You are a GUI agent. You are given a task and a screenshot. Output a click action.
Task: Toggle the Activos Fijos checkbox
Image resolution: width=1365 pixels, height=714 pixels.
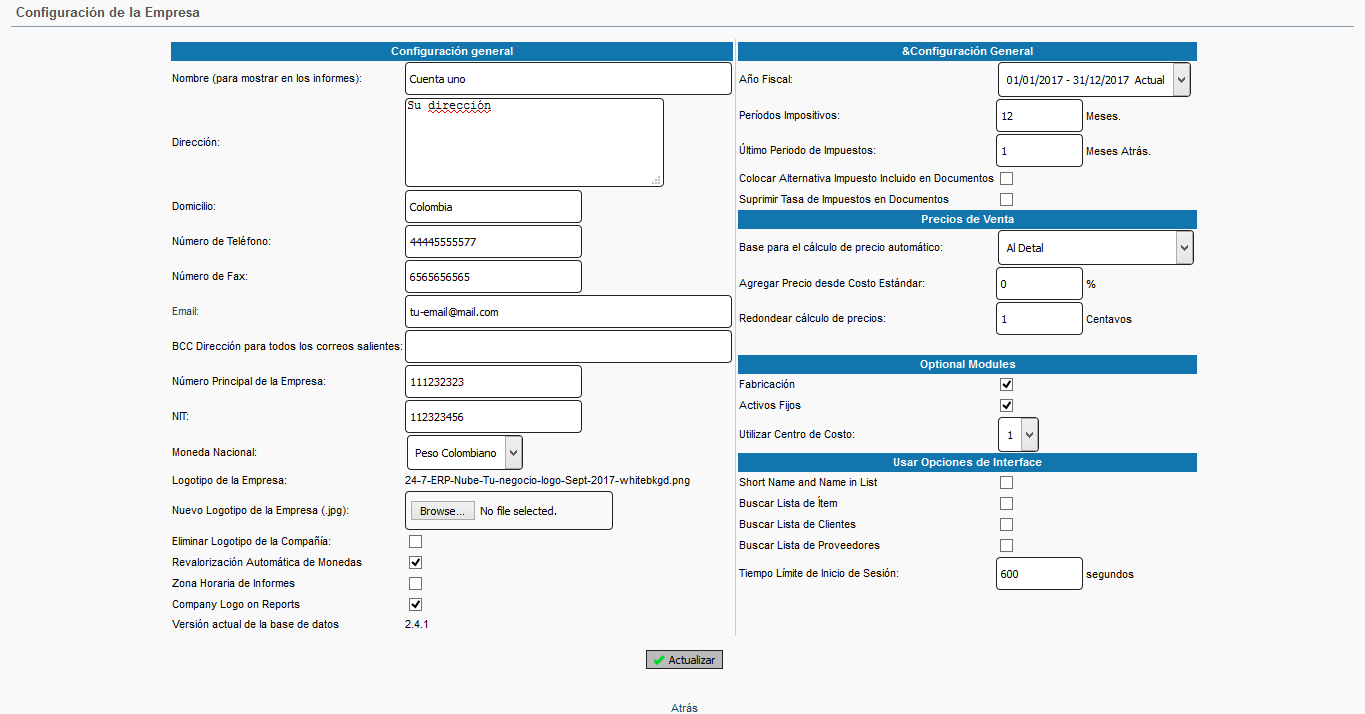1007,406
